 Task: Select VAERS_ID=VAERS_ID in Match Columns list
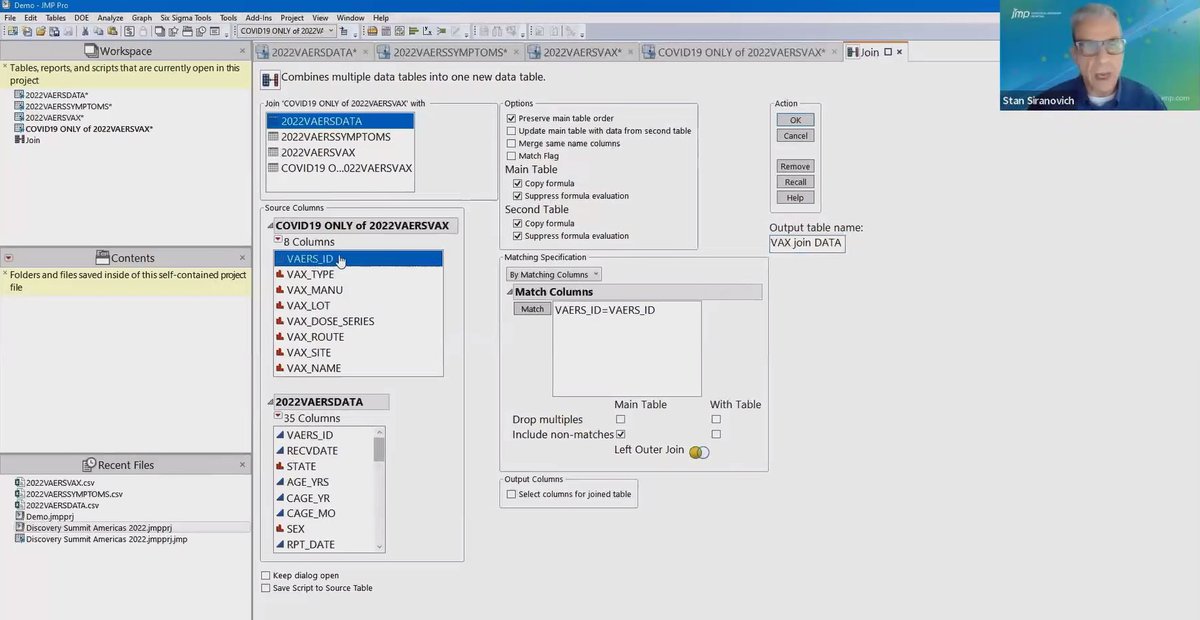(x=605, y=311)
